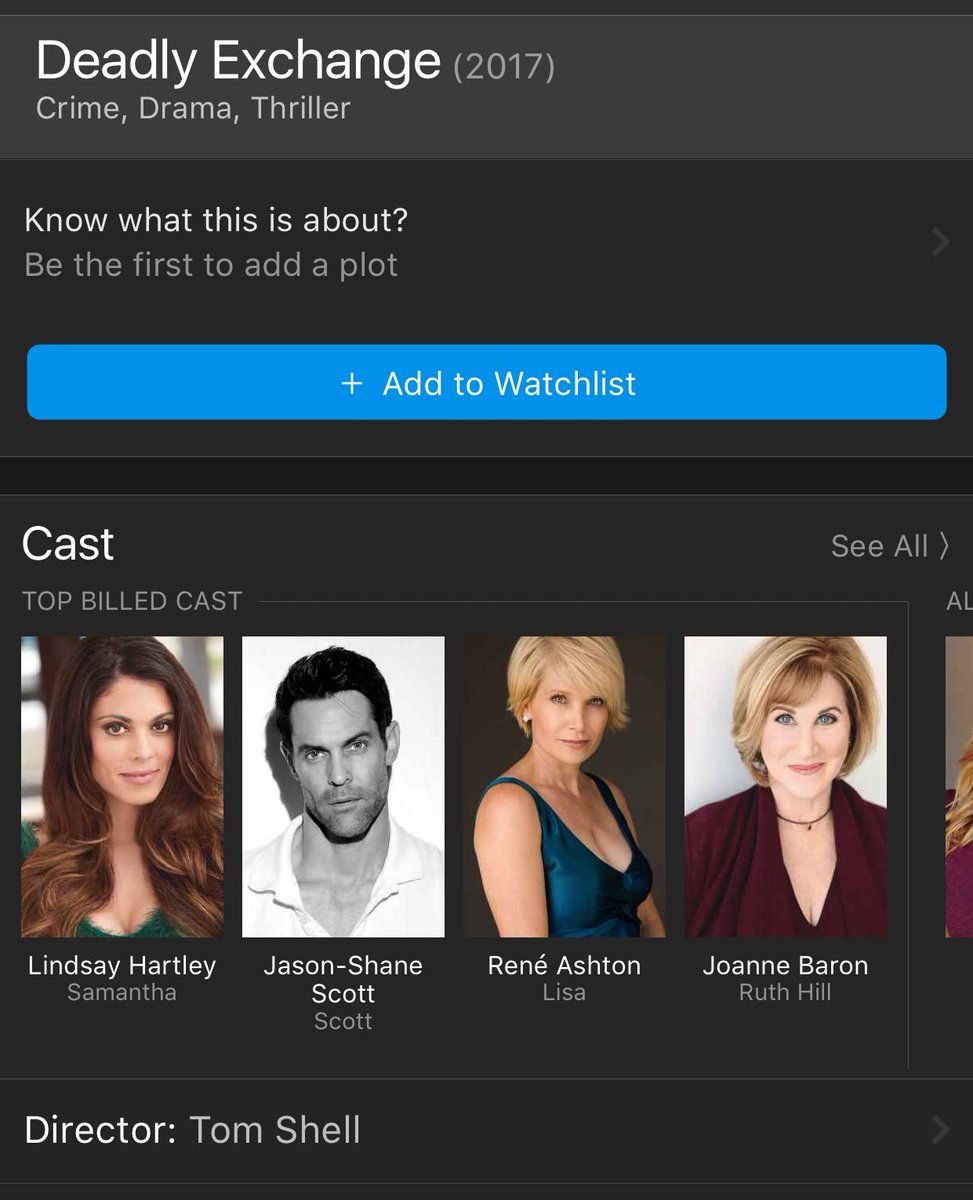Open Joanne Baron's headshot

(x=785, y=787)
